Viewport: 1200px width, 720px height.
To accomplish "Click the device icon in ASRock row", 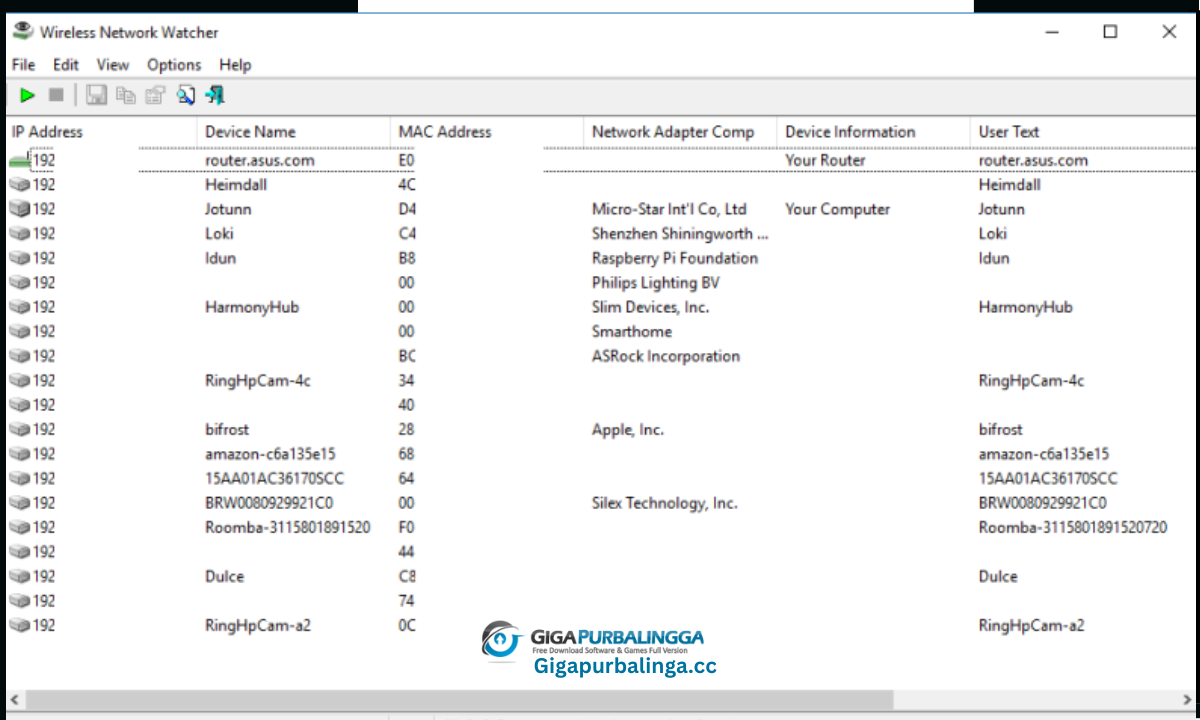I will [19, 356].
